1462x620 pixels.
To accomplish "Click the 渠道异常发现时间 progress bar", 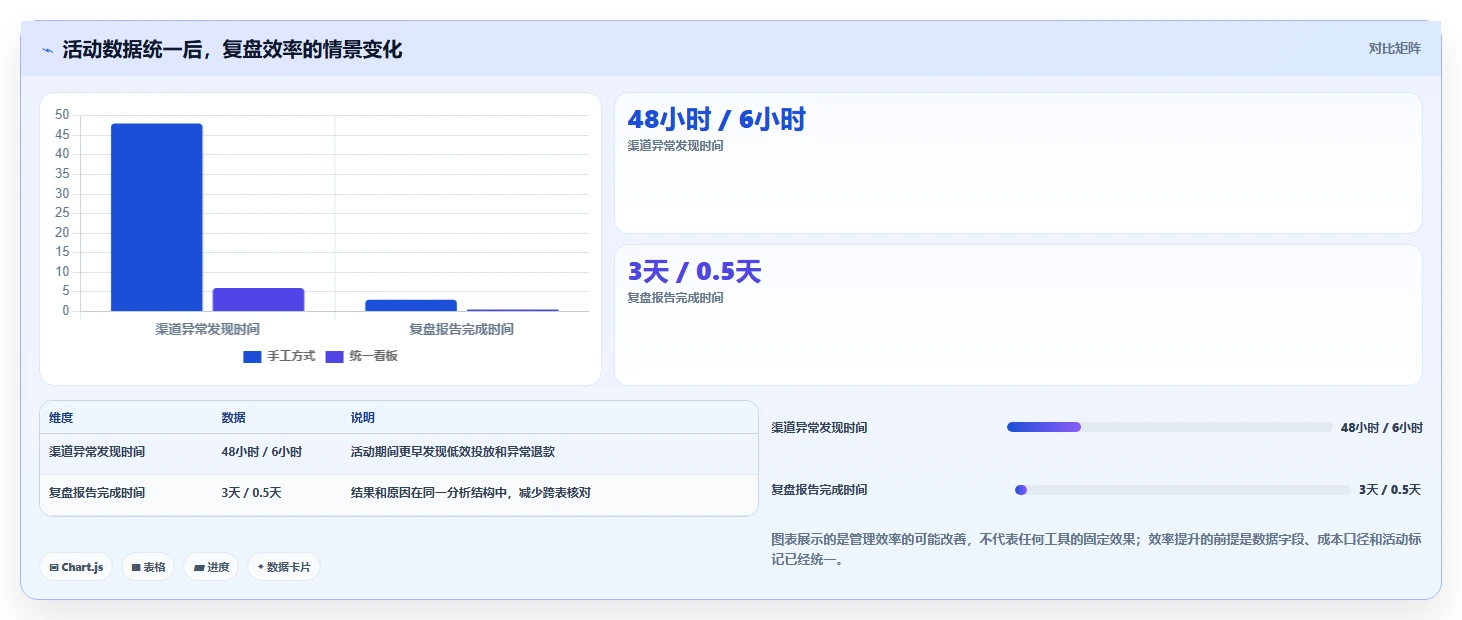I will click(x=1169, y=427).
